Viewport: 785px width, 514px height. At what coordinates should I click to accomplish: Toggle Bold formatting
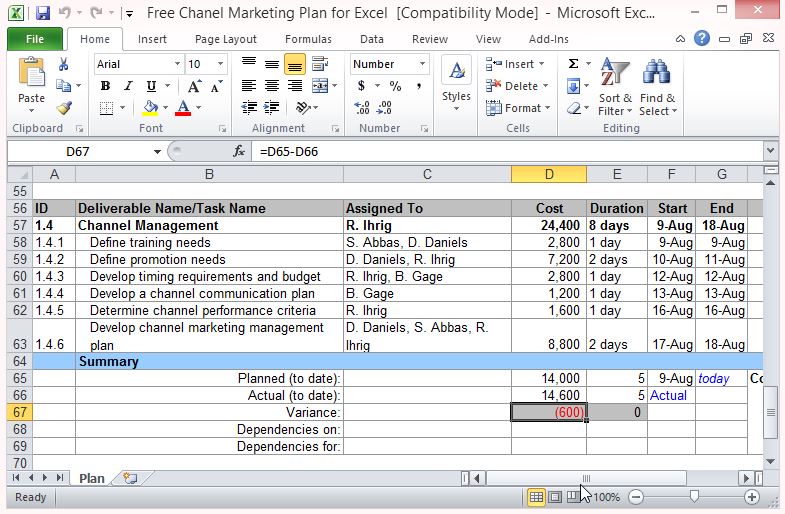(105, 86)
